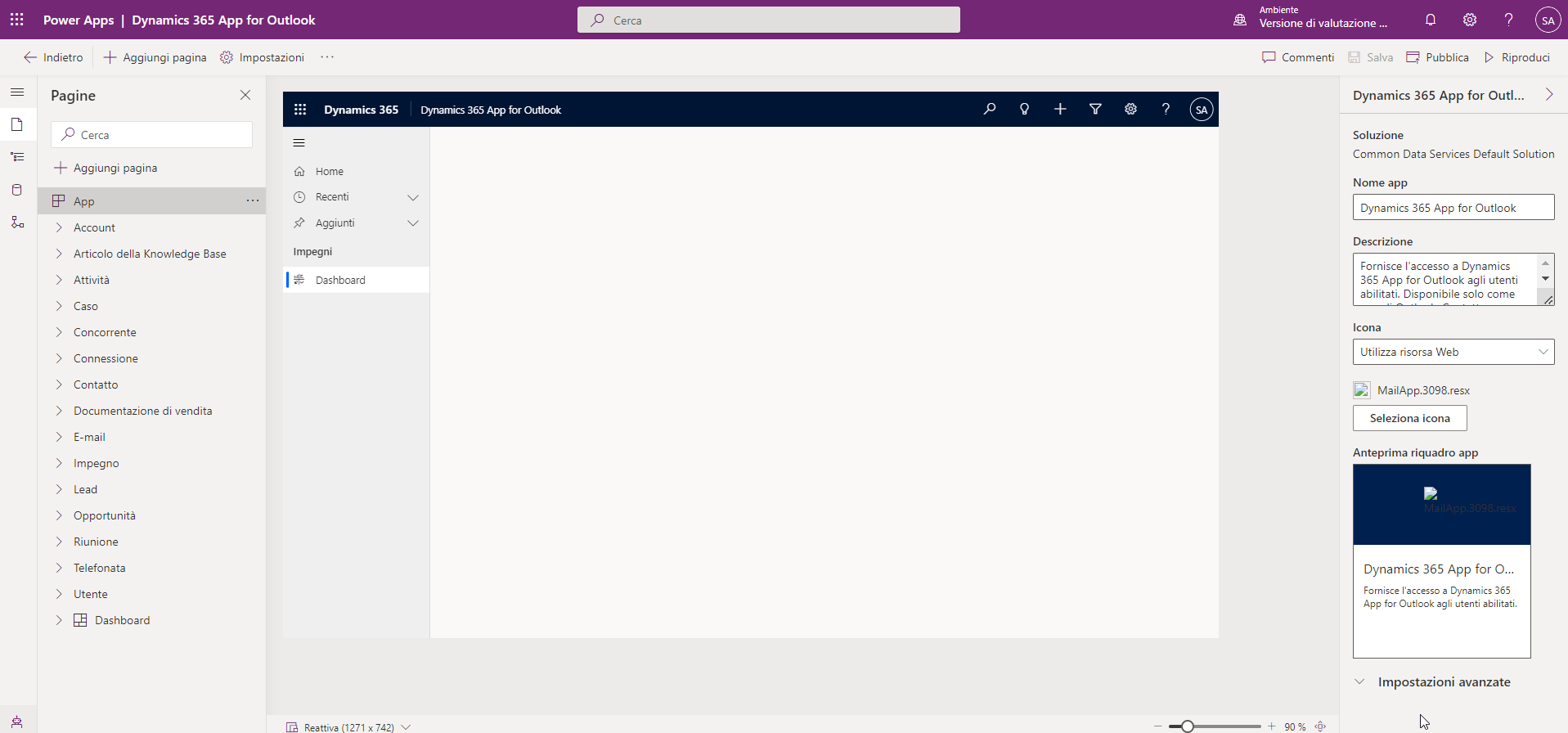Open help question mark in purple header
Screen dimensions: 1568x733
pos(1509,20)
